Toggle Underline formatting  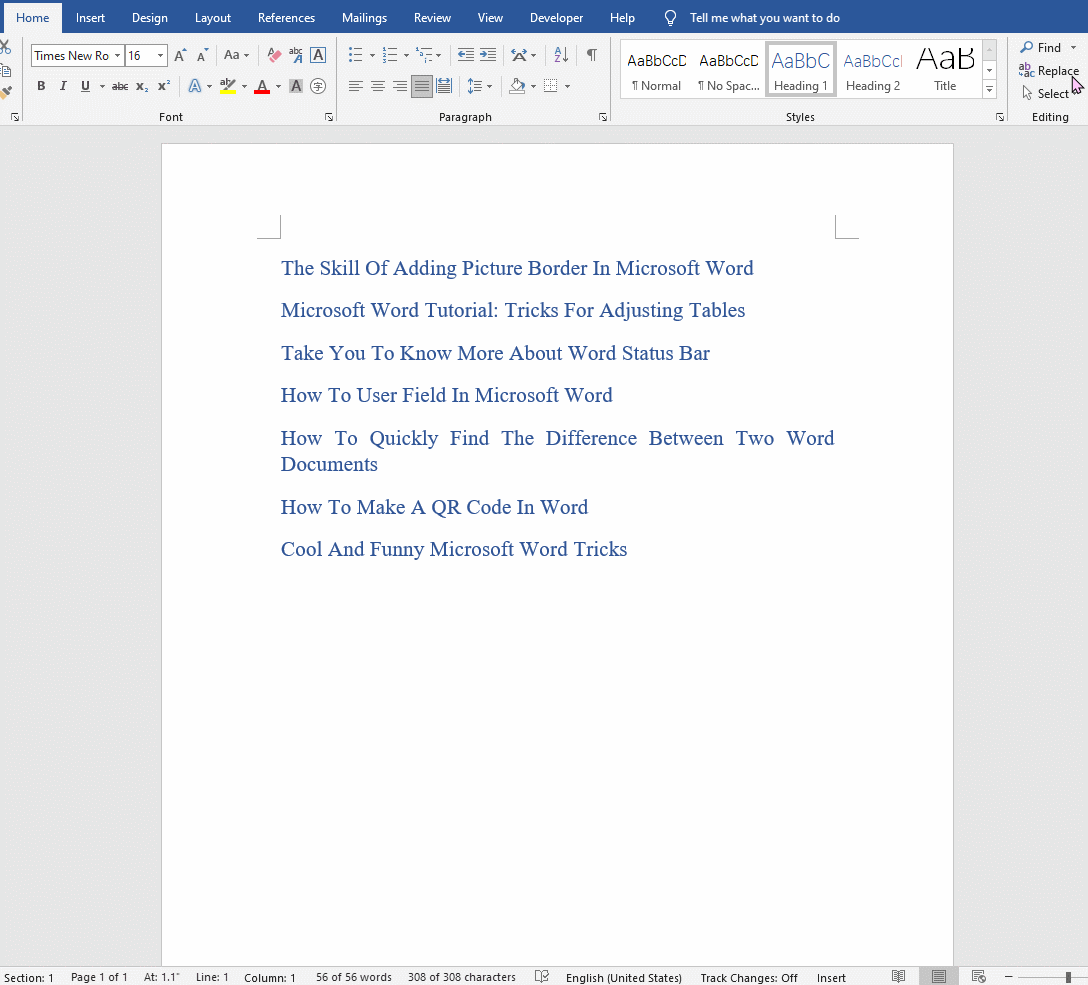(x=85, y=86)
